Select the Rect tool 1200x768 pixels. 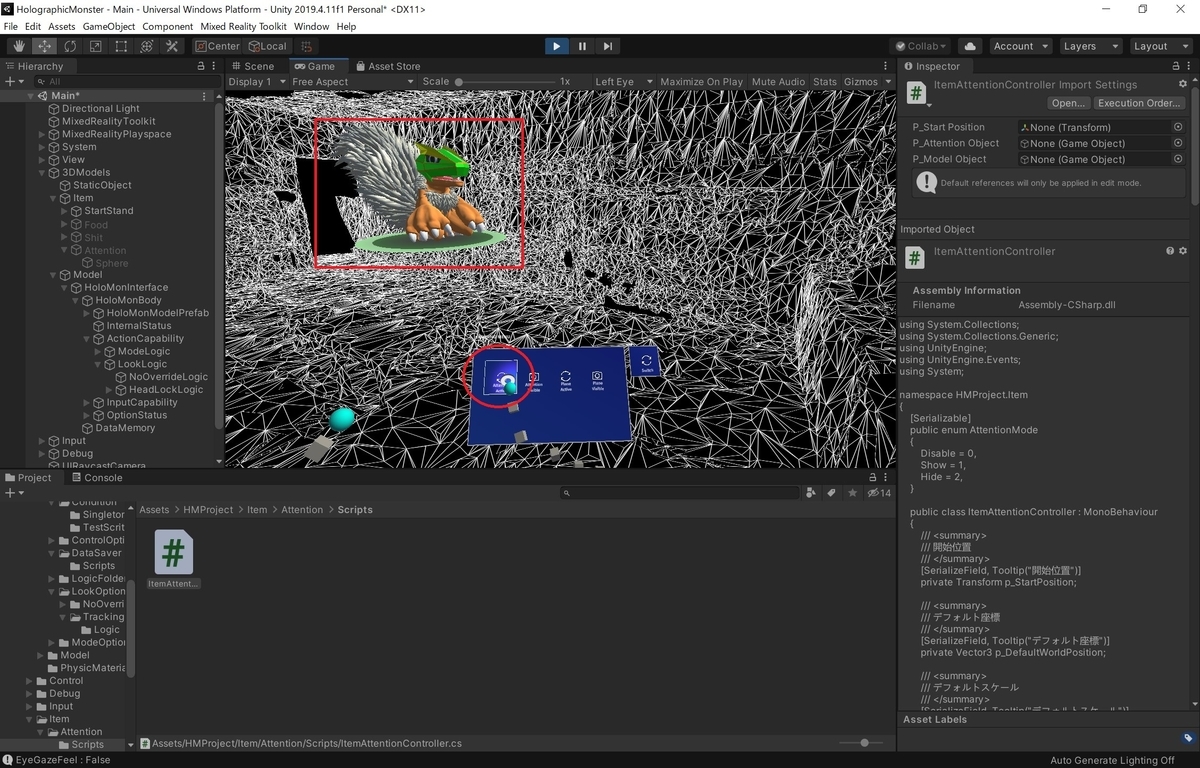point(121,46)
